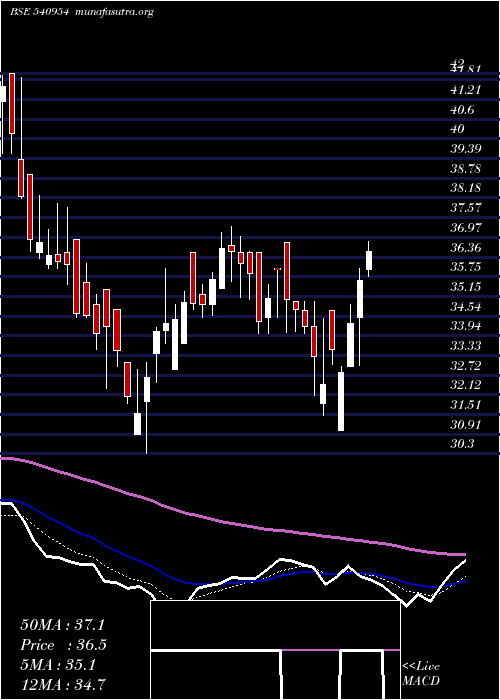Click the 36.97 price axis label
Screen dimensions: 500x700
[x=466, y=228]
